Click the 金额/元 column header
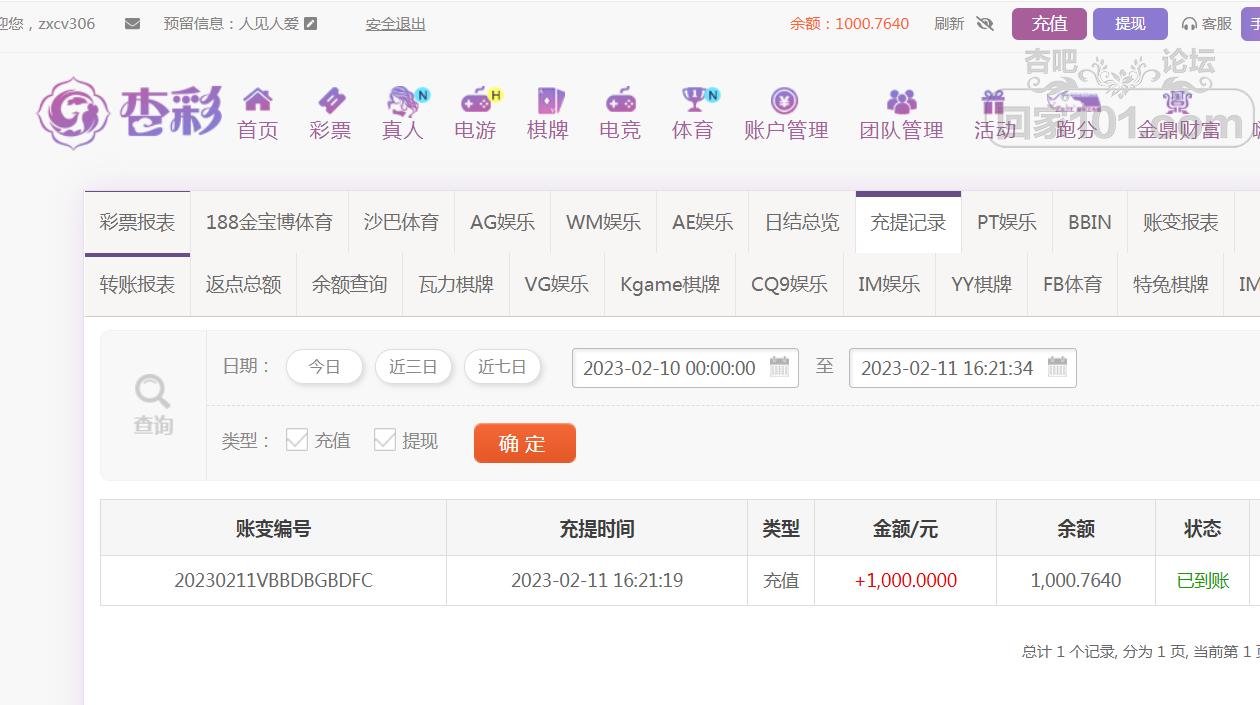The height and width of the screenshot is (705, 1260). click(905, 528)
